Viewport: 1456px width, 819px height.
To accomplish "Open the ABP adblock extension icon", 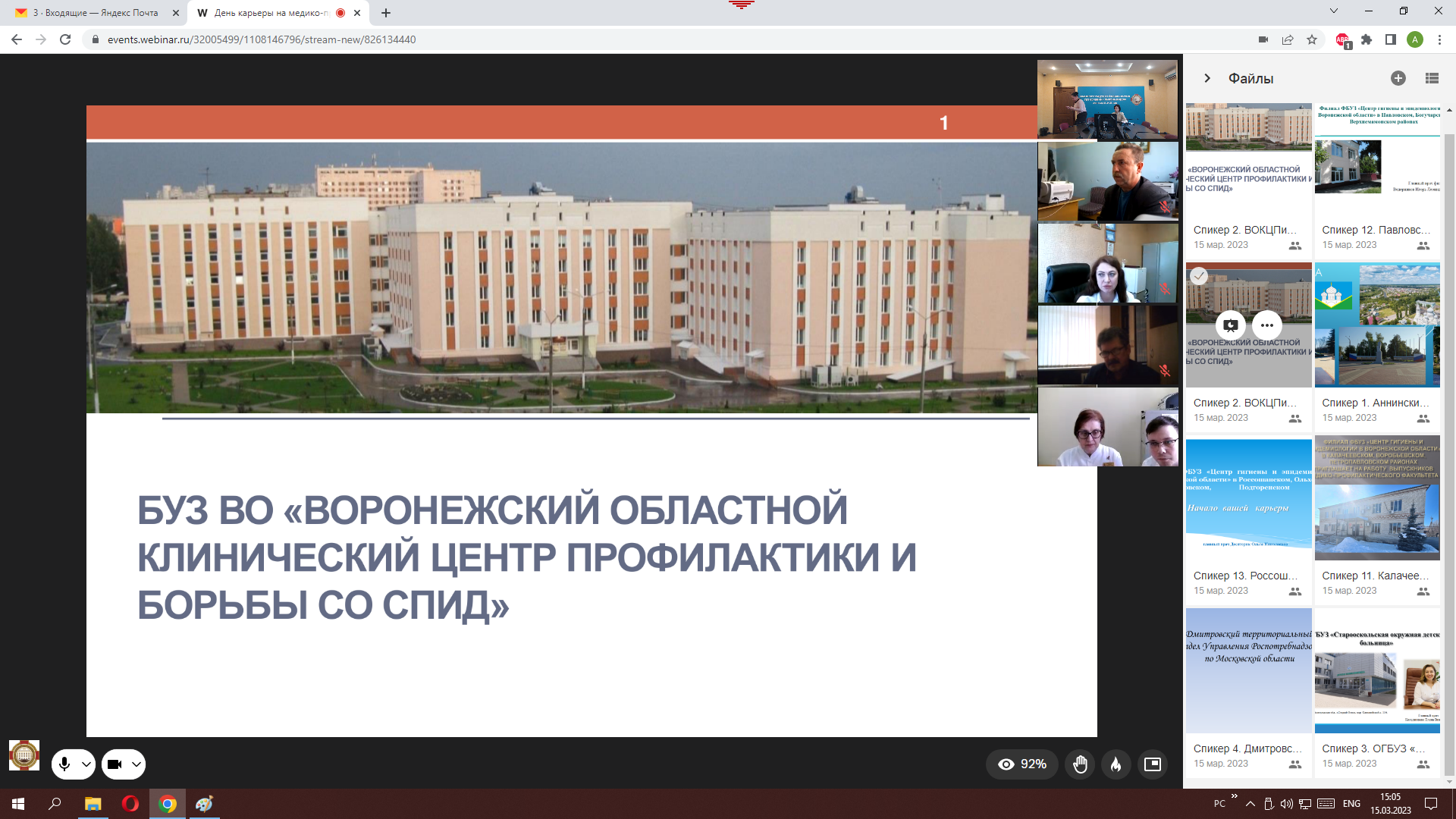I will click(x=1342, y=40).
